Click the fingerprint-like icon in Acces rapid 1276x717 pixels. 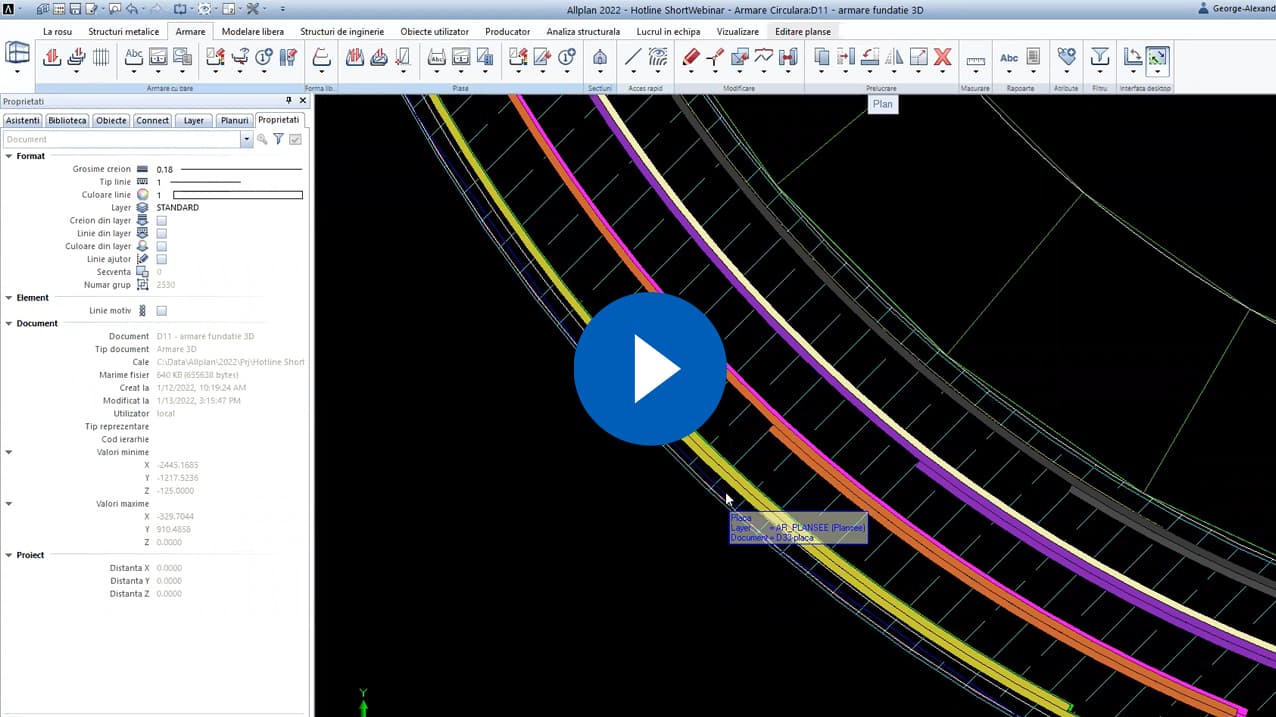click(658, 58)
